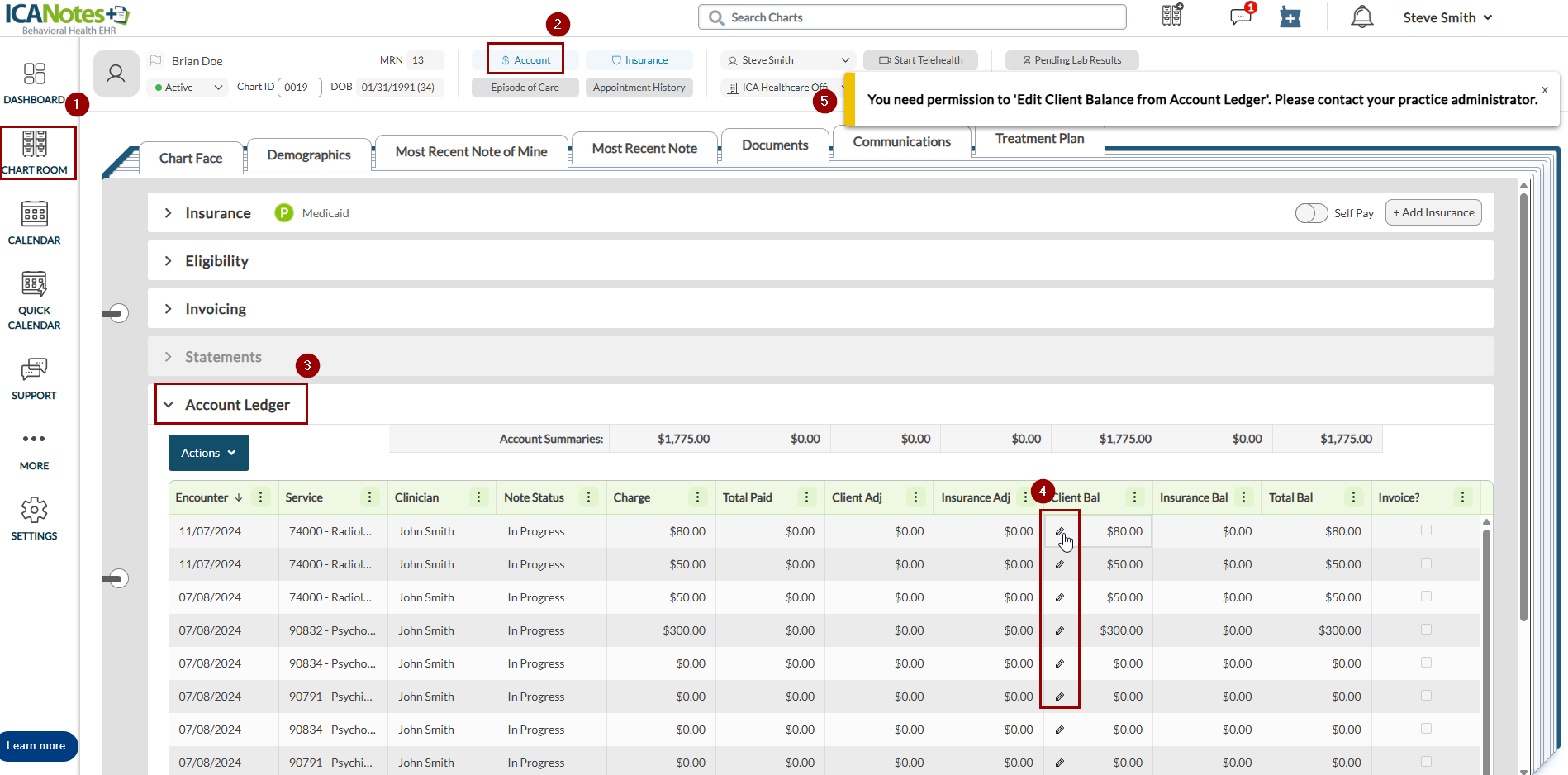
Task: Open the Total Paid column menu
Action: point(807,497)
